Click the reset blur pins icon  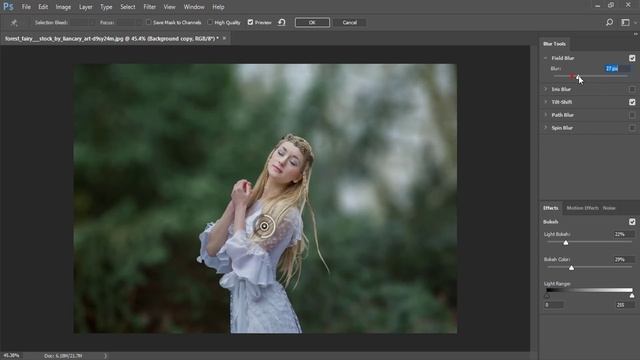pyautogui.click(x=282, y=22)
